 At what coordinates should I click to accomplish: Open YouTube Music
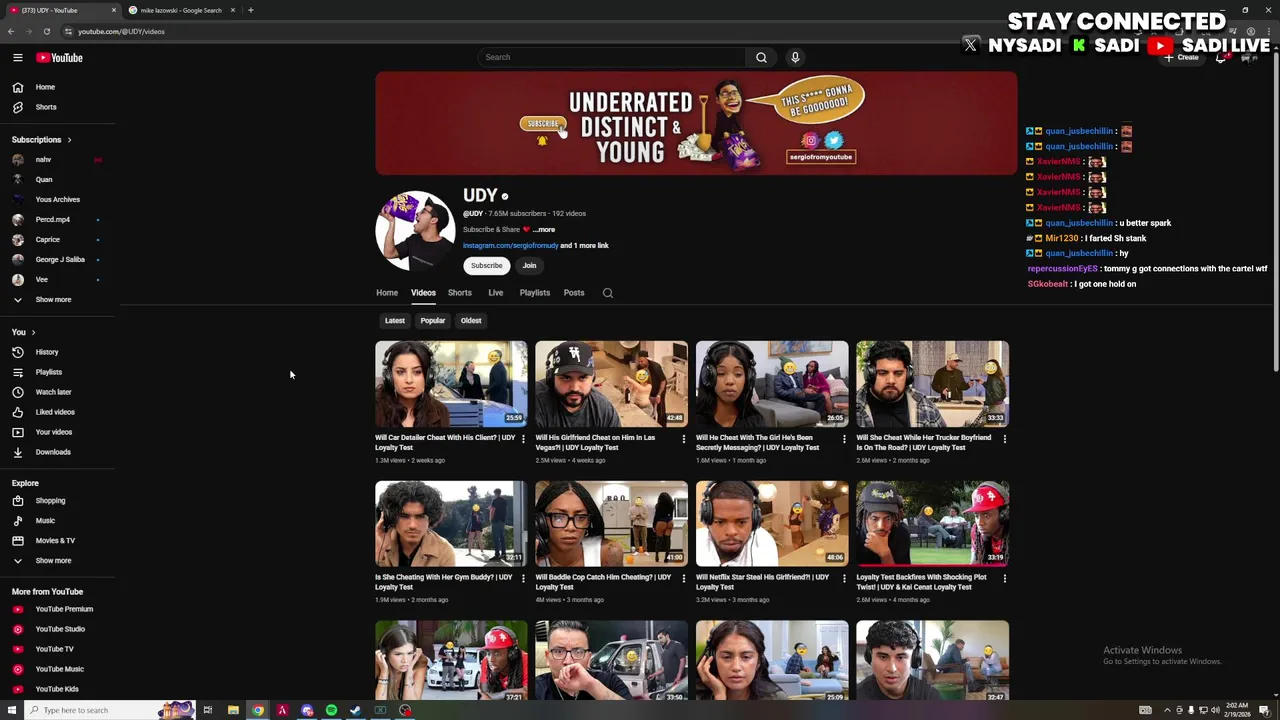click(57, 669)
